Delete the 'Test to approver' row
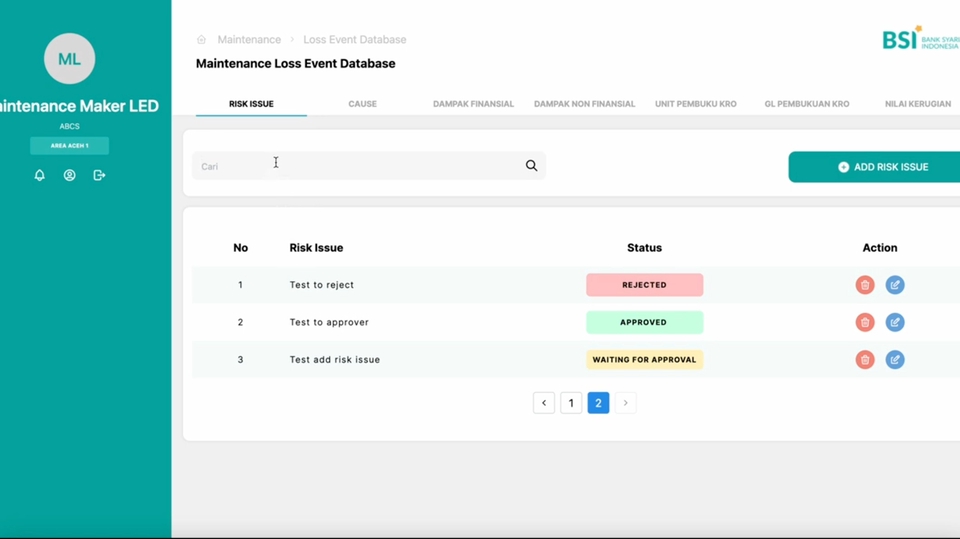Screen dimensions: 960x539 pos(865,322)
